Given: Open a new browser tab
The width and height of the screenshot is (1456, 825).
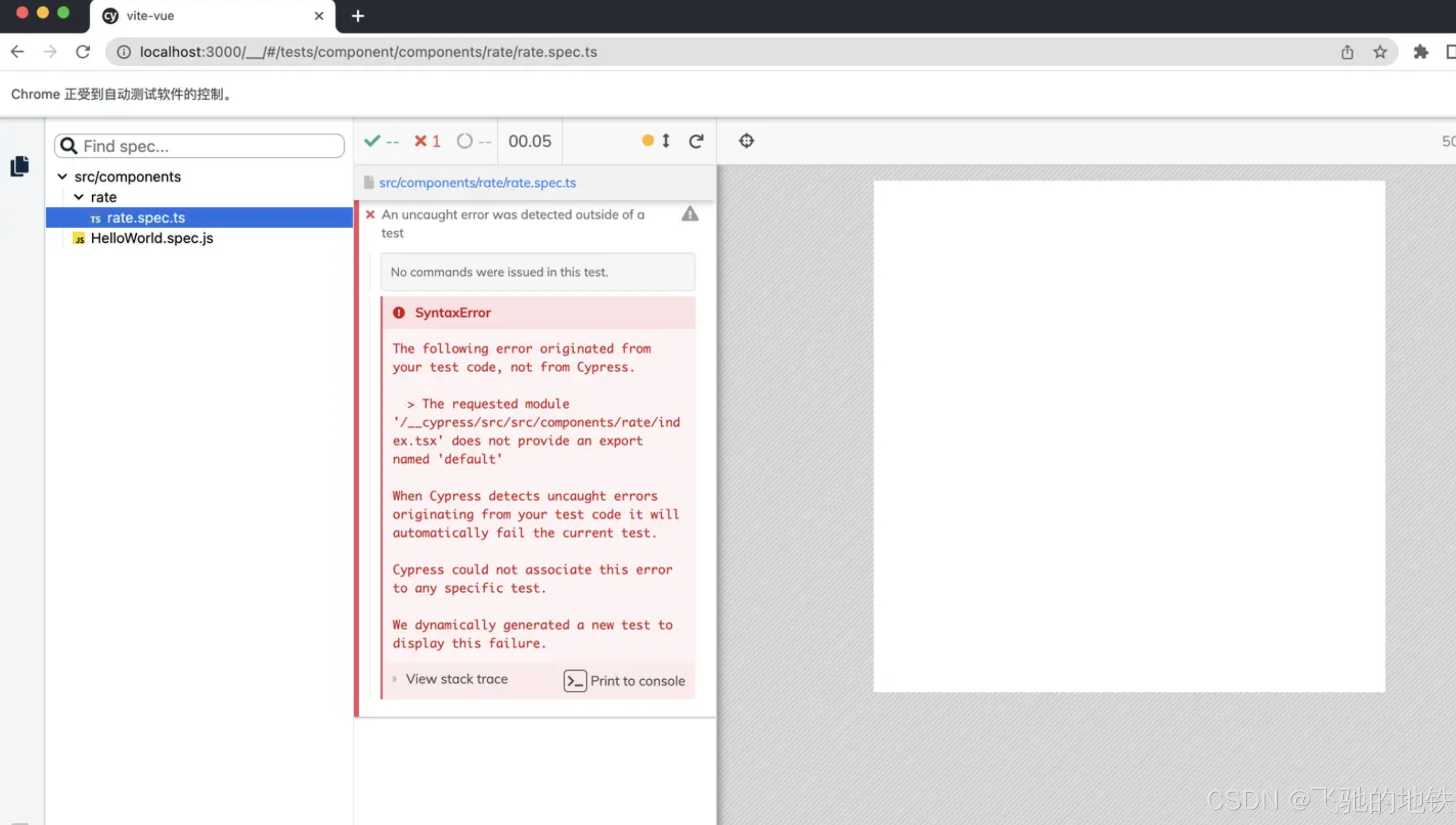Looking at the screenshot, I should click(x=357, y=16).
